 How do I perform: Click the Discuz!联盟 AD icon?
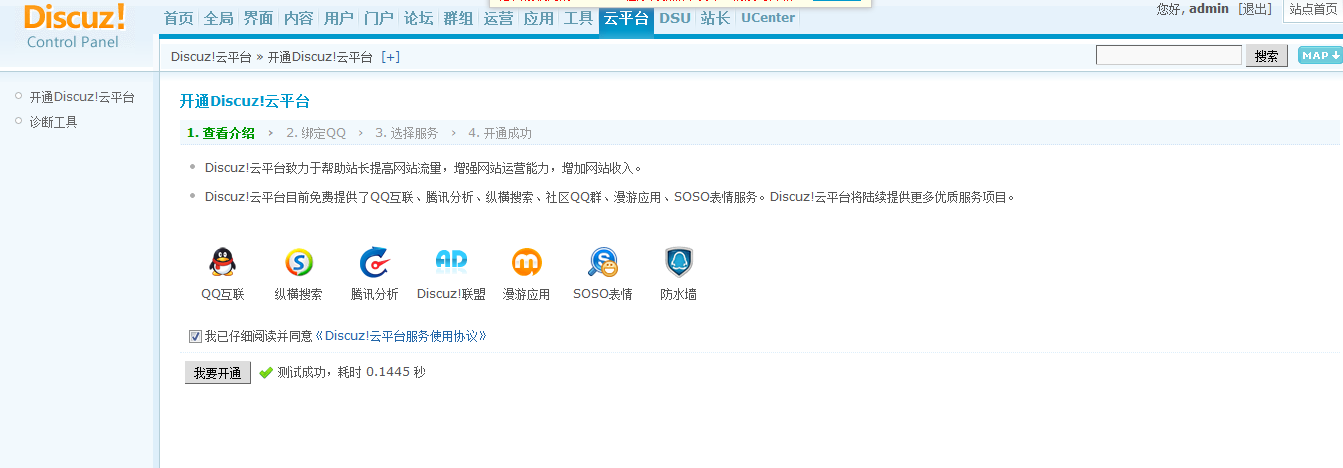click(451, 261)
